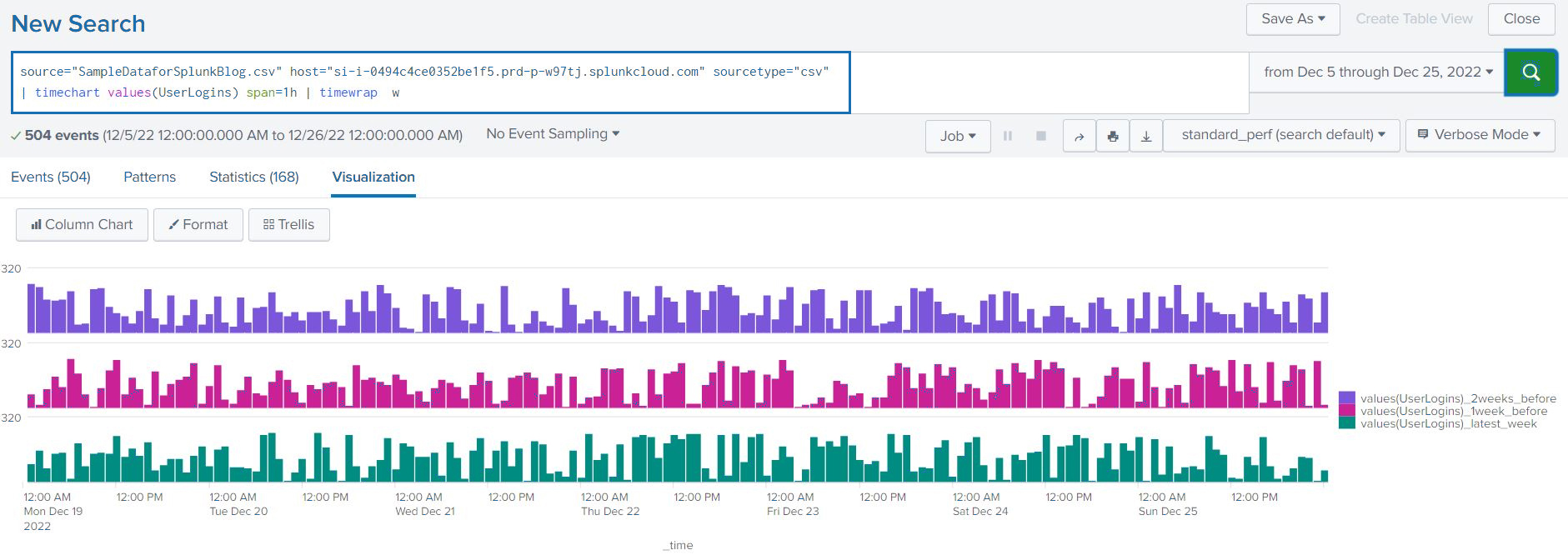Click Create Table View

1414,19
